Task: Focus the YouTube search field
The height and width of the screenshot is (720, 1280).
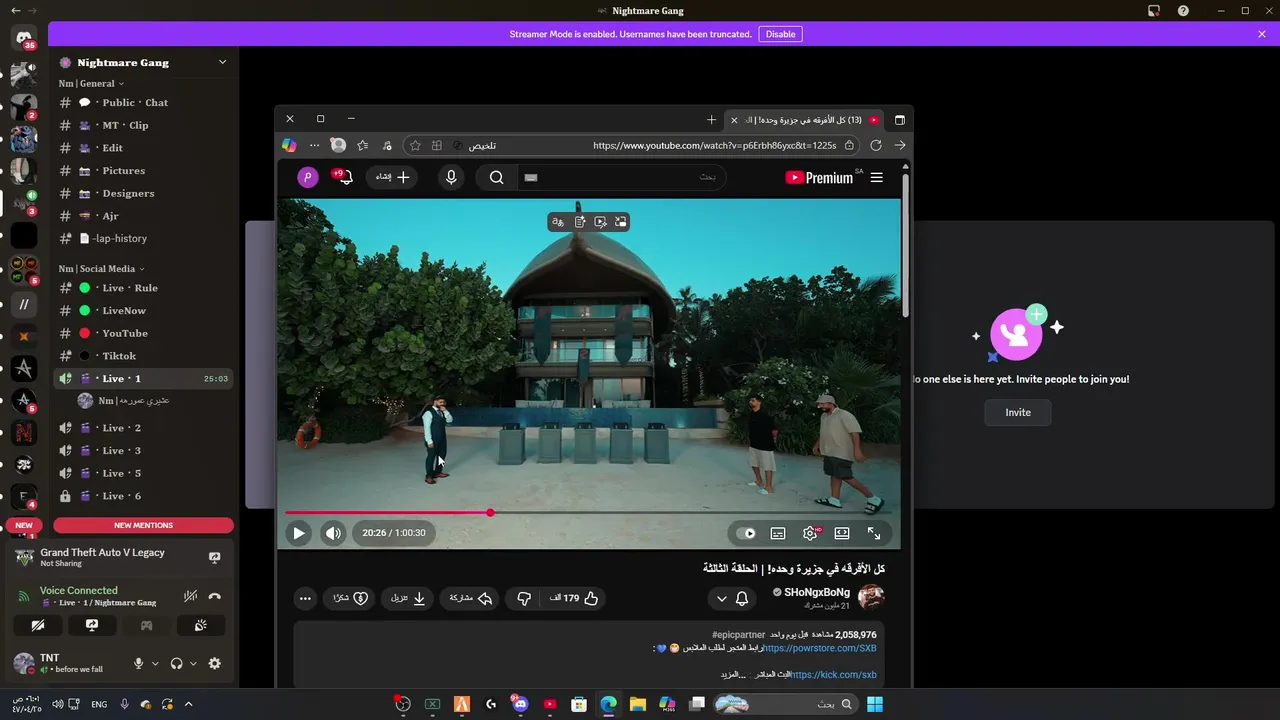Action: [x=620, y=177]
